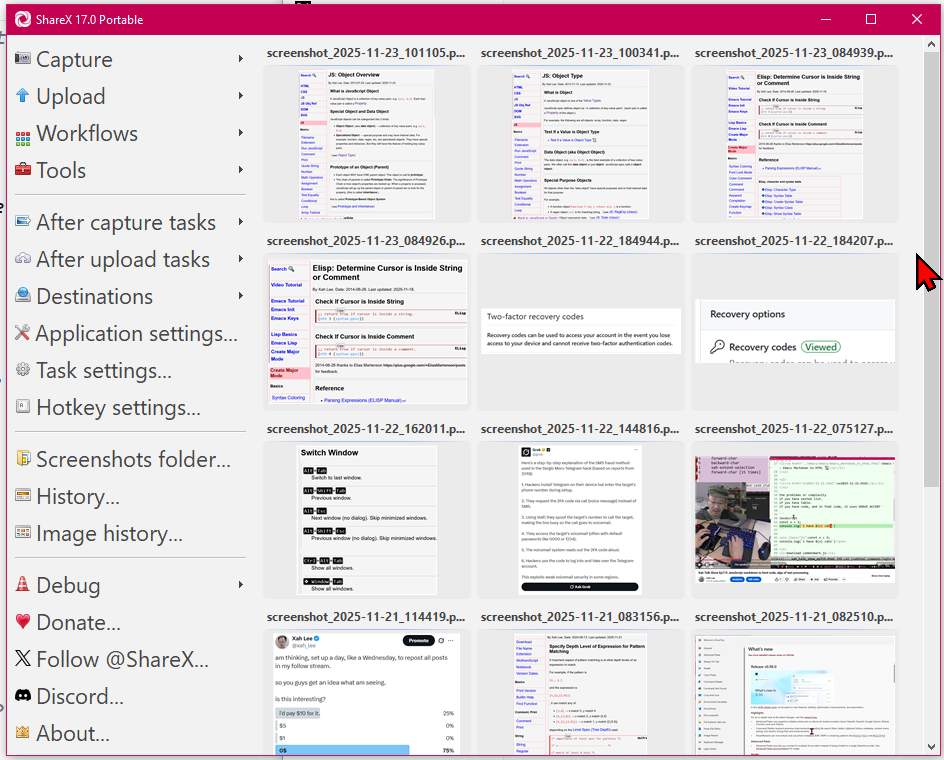944x760 pixels.
Task: Click the camera icon beside Capture
Action: pos(22,60)
